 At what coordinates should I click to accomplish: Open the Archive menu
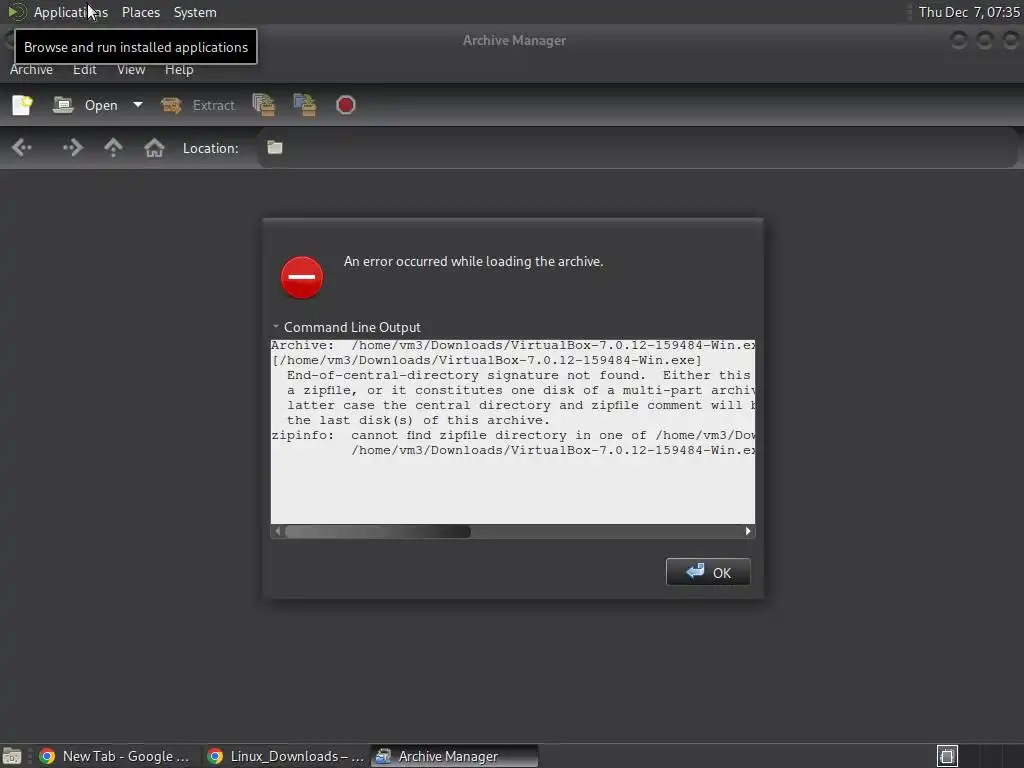click(31, 69)
